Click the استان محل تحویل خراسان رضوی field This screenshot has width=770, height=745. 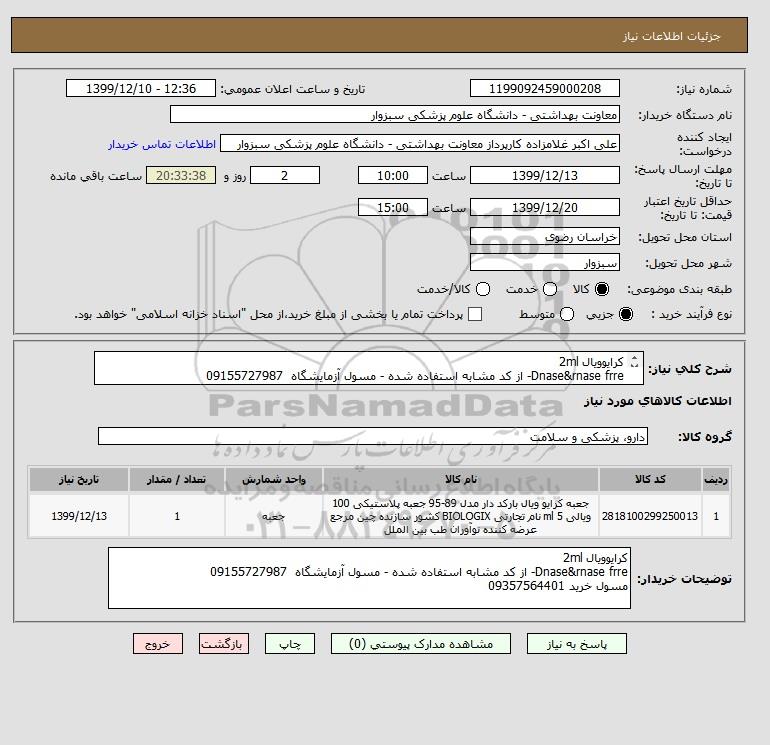click(545, 237)
